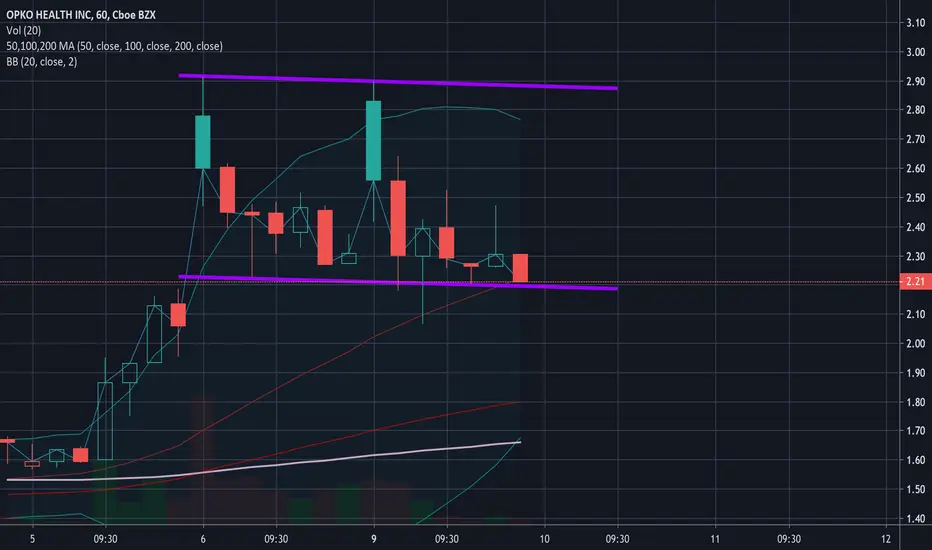This screenshot has width=932, height=550.
Task: Click the 2.40 price axis label
Action: tap(915, 227)
